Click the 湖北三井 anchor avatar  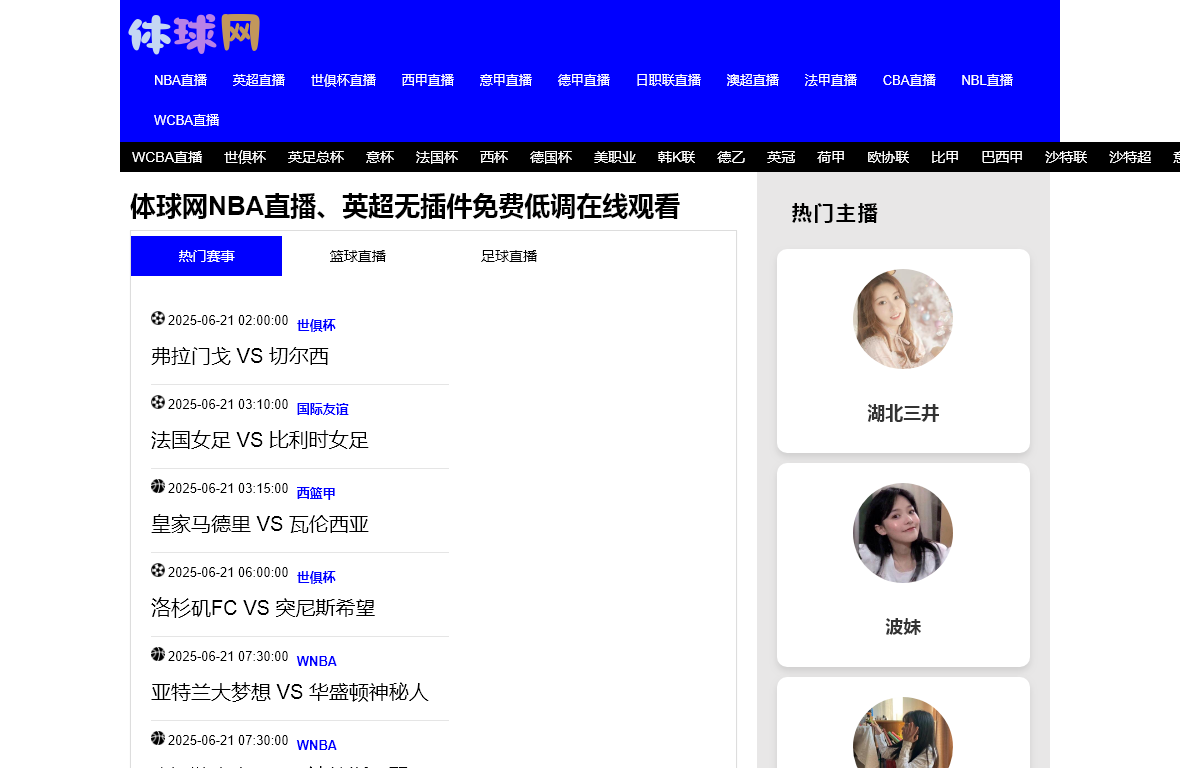pyautogui.click(x=903, y=318)
